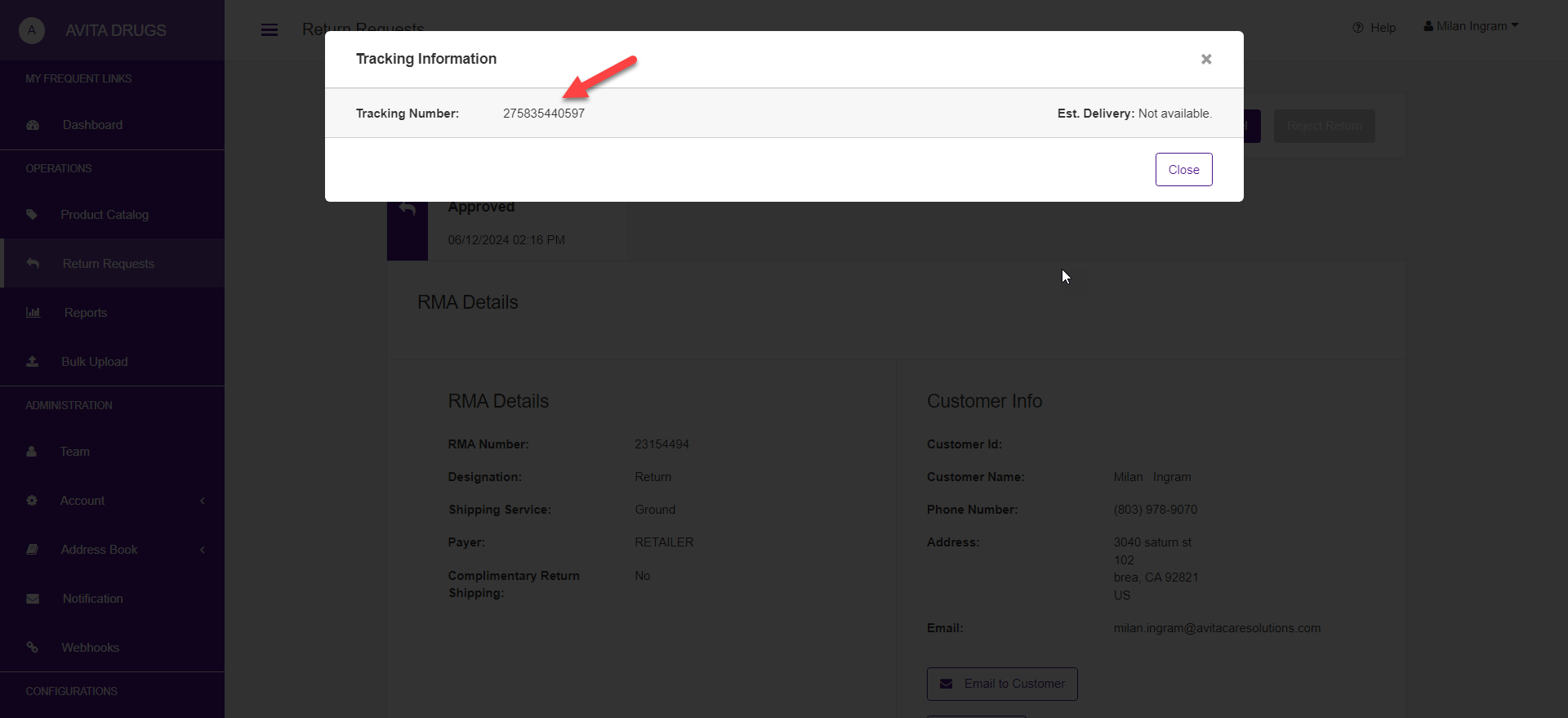This screenshot has height=718, width=1568.
Task: Open Bulk Upload in the sidebar
Action: point(112,362)
